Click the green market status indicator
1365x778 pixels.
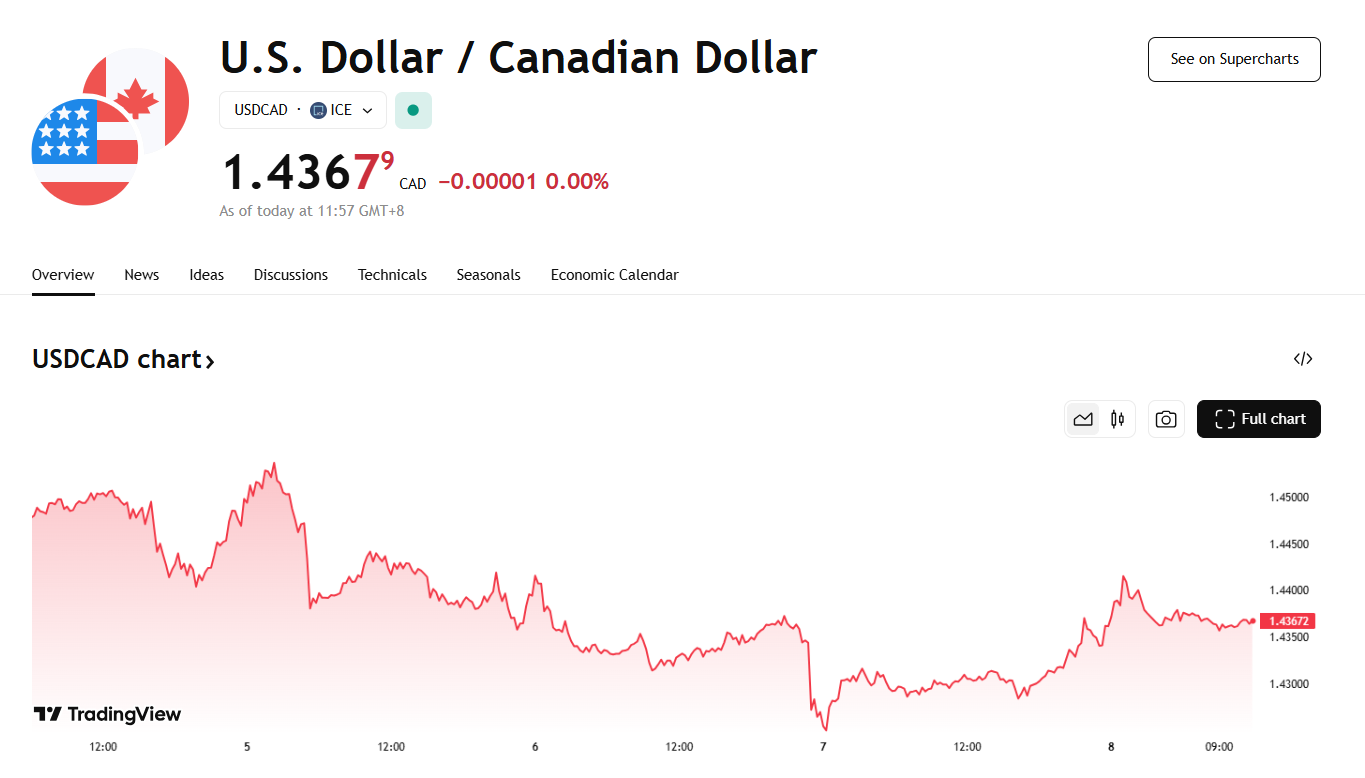point(413,110)
